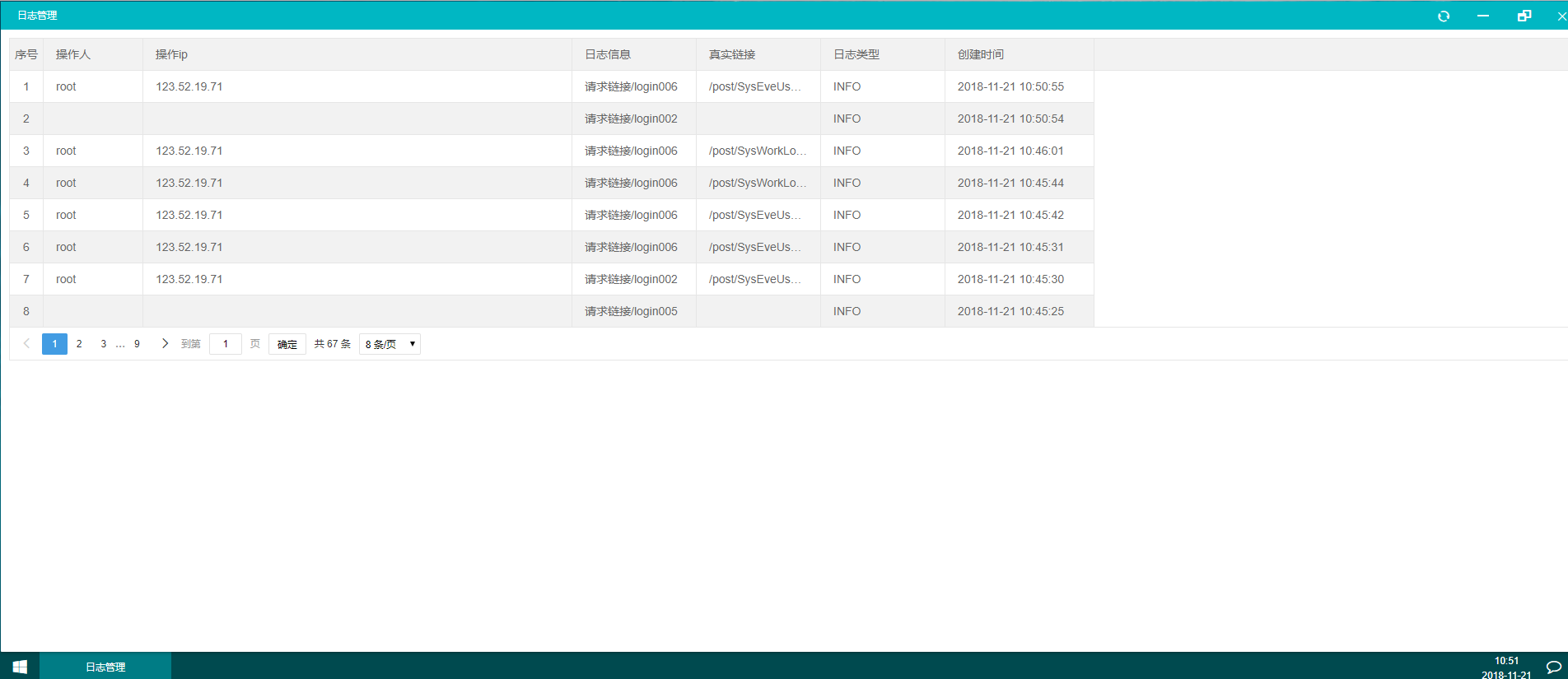
Task: Go to previous page arrow in pagination
Action: click(26, 343)
